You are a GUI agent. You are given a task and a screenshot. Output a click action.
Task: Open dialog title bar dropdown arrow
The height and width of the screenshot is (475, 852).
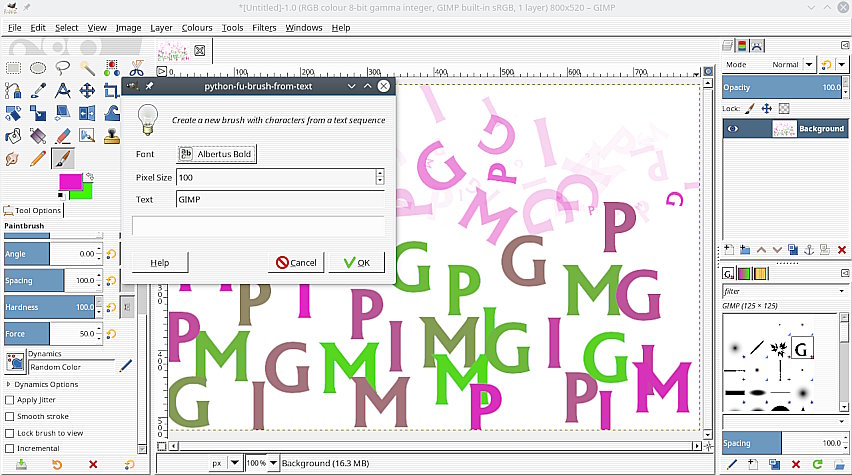point(352,86)
